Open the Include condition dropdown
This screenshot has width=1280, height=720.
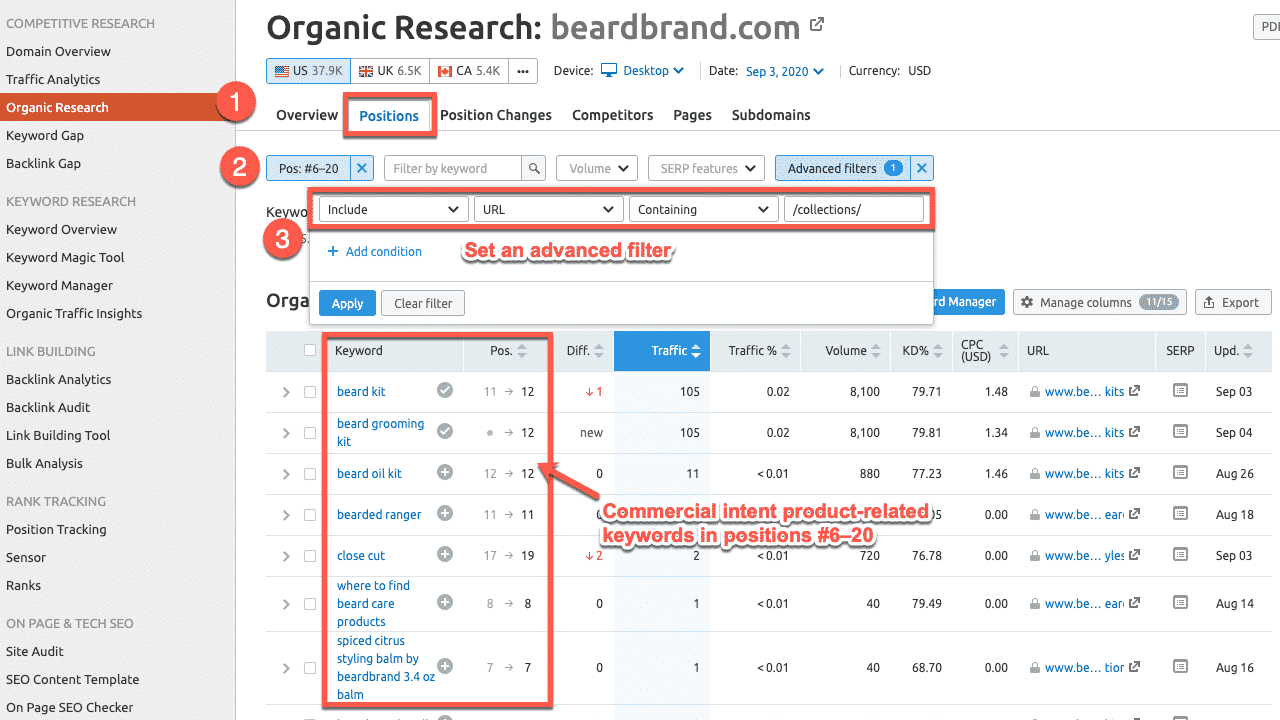coord(393,210)
